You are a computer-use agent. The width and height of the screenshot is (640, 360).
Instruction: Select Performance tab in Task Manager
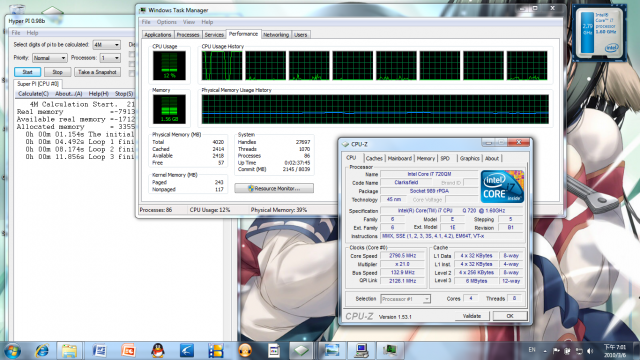pyautogui.click(x=243, y=34)
